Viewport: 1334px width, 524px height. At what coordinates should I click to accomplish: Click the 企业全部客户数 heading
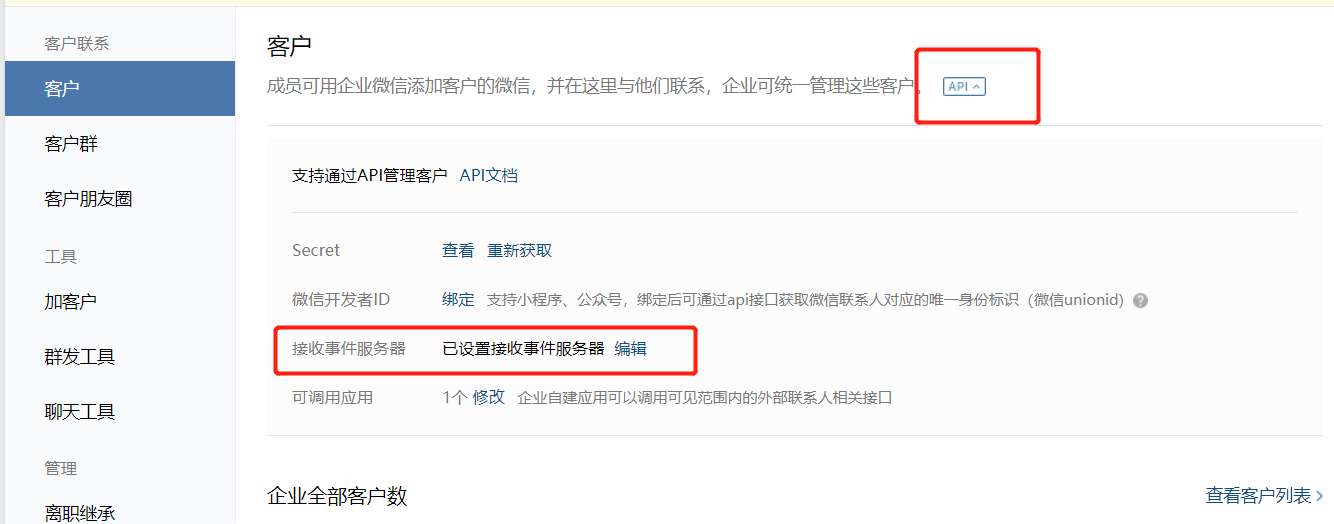coord(337,496)
